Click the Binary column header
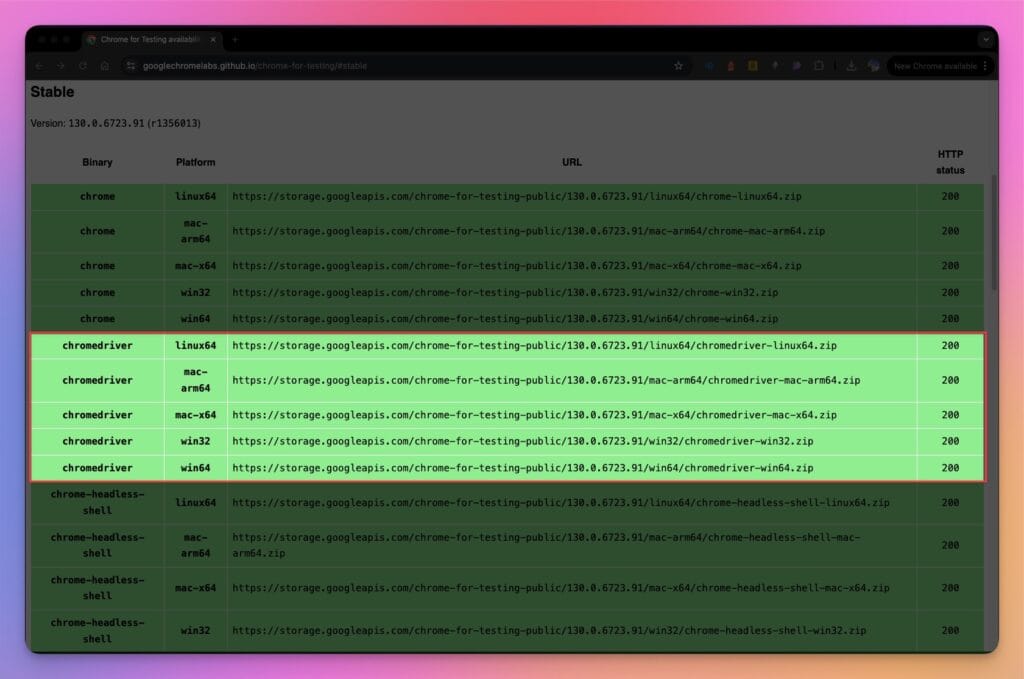The height and width of the screenshot is (679, 1024). coord(97,162)
